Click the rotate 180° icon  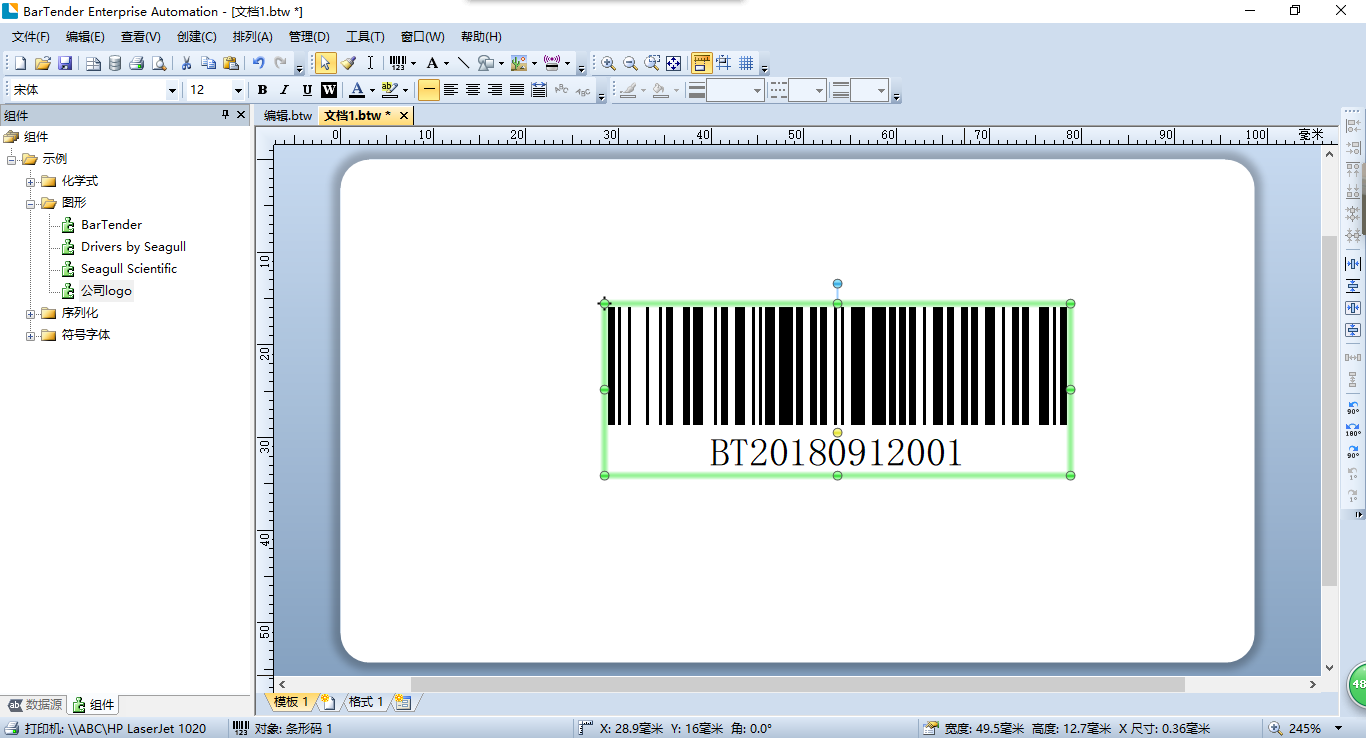click(1353, 430)
